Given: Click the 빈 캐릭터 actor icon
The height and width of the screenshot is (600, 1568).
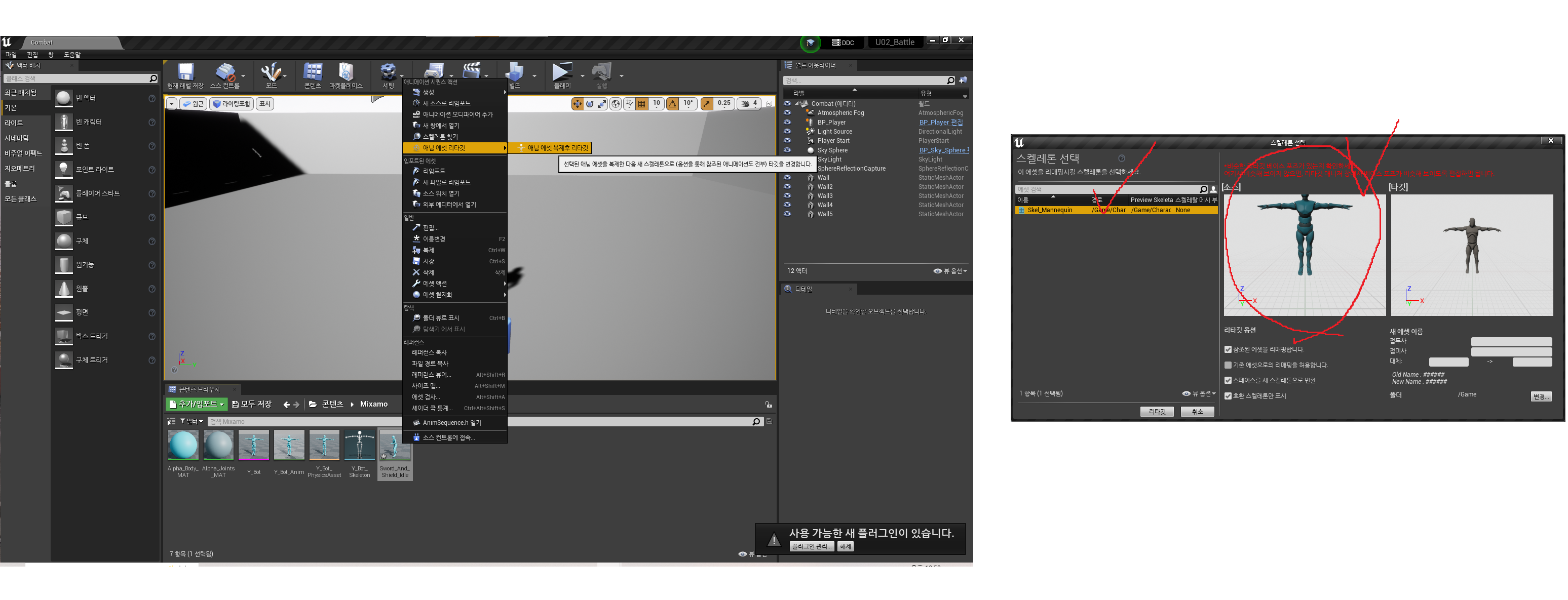Looking at the screenshot, I should click(64, 123).
